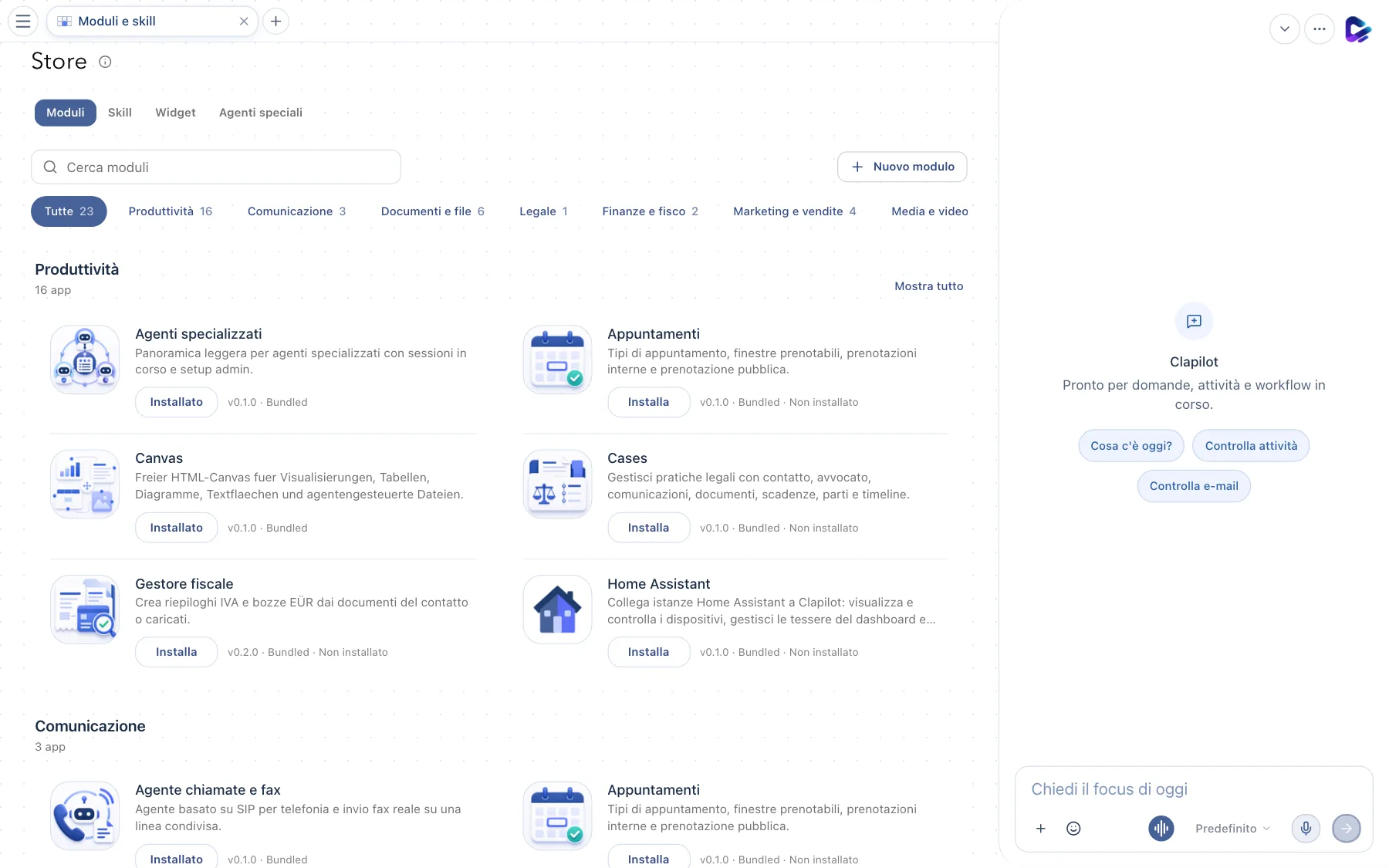Open the Gestore fiscale module thumbnail
Image resolution: width=1389 pixels, height=868 pixels.
pos(85,610)
